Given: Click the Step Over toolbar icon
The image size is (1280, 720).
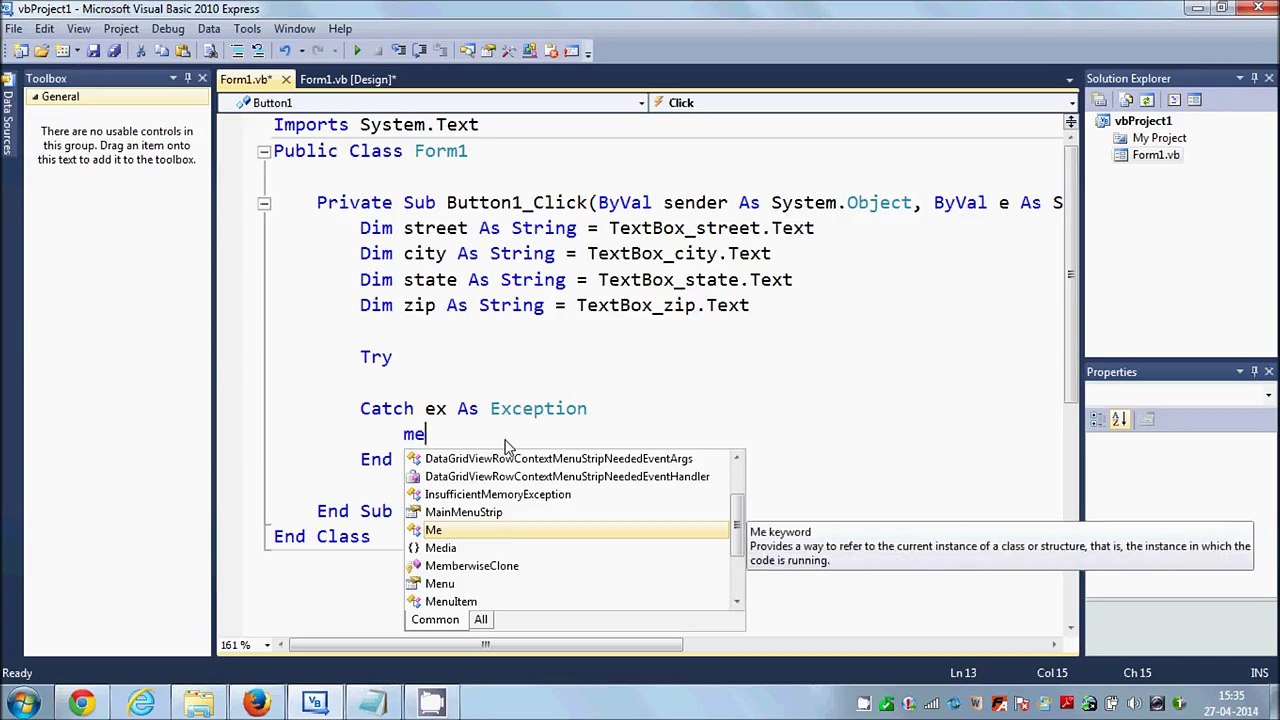Looking at the screenshot, I should [419, 50].
